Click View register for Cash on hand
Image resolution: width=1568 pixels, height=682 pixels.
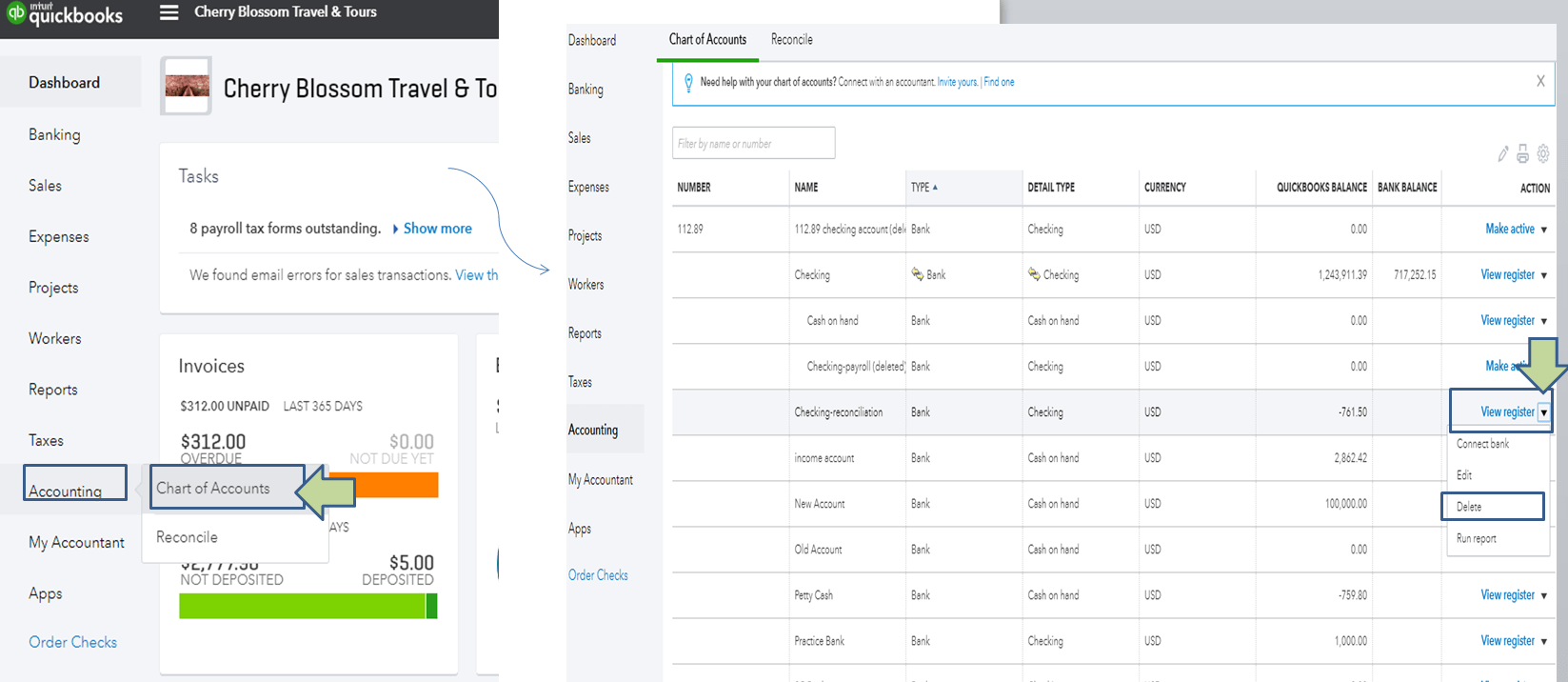point(1507,320)
